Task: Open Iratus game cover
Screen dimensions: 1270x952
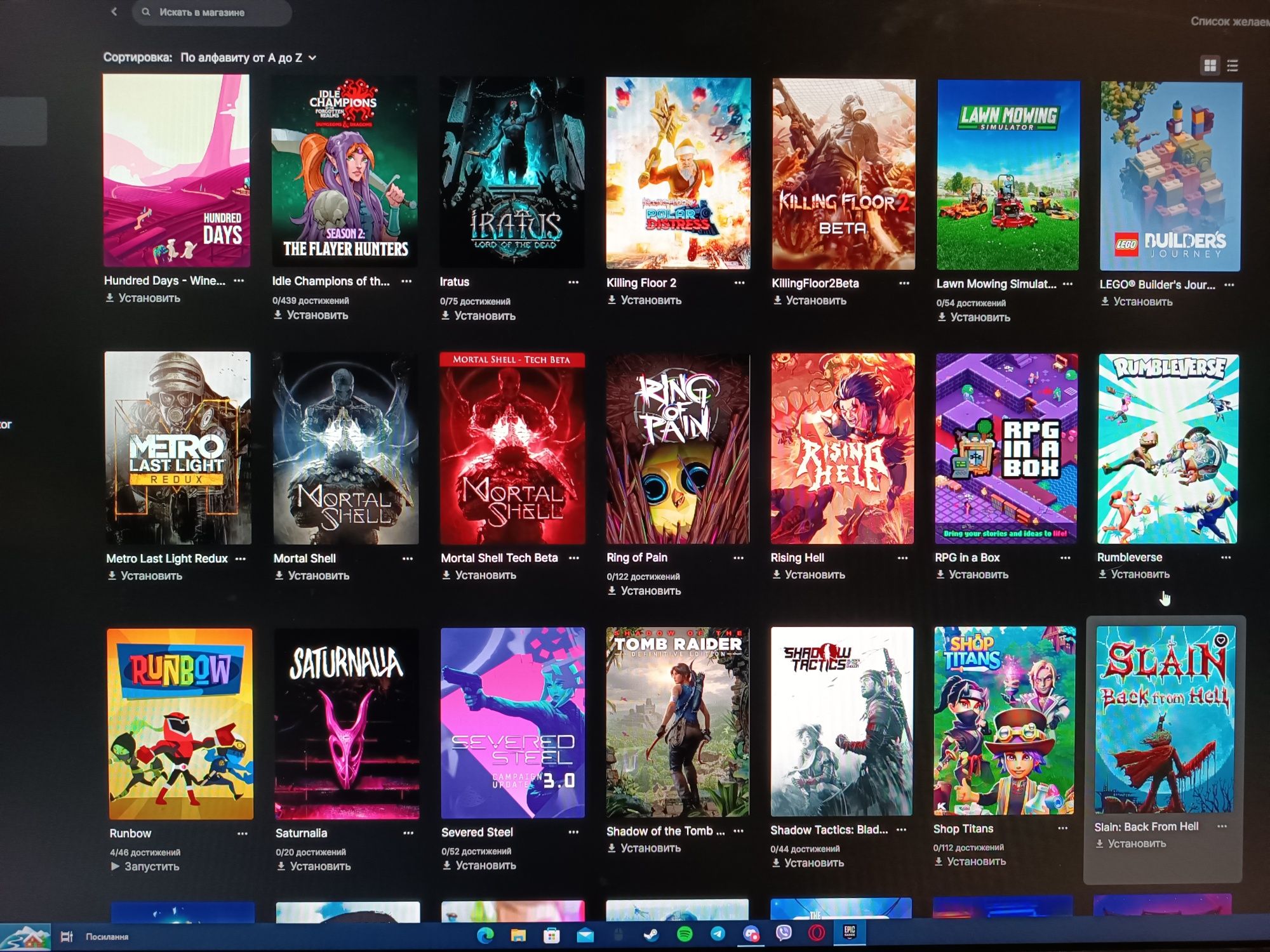Action: [x=512, y=173]
